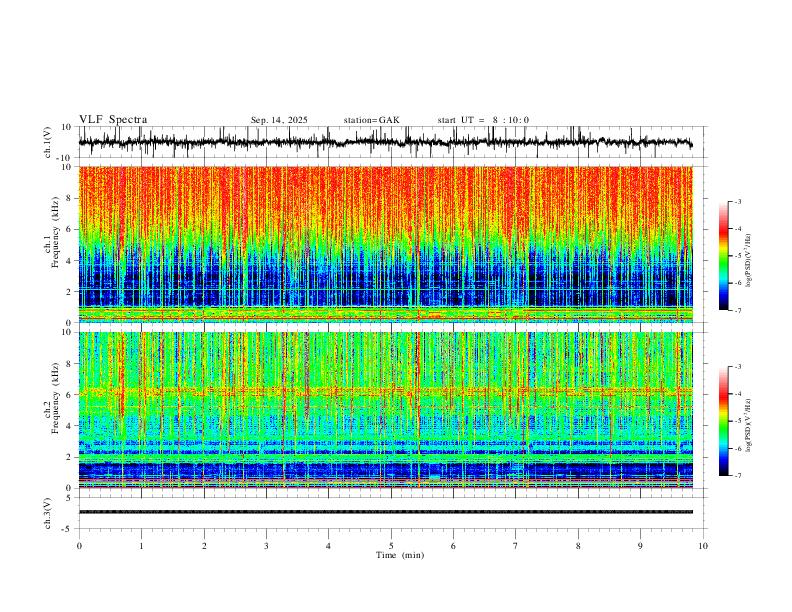The width and height of the screenshot is (792, 612).
Task: Click the upper PSD color scale bar
Action: (x=723, y=256)
